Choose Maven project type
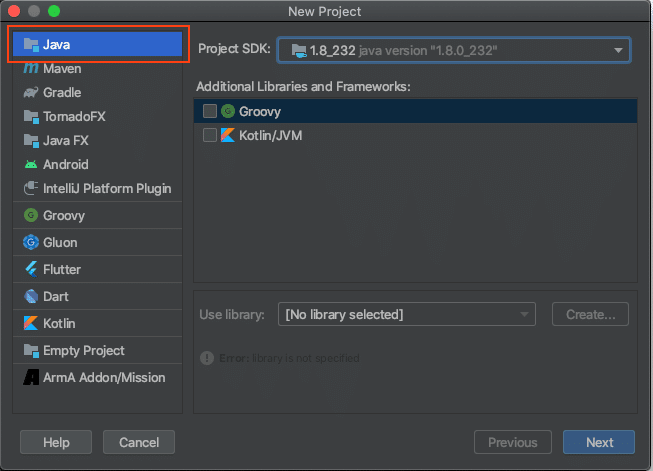653x471 pixels. pos(97,68)
